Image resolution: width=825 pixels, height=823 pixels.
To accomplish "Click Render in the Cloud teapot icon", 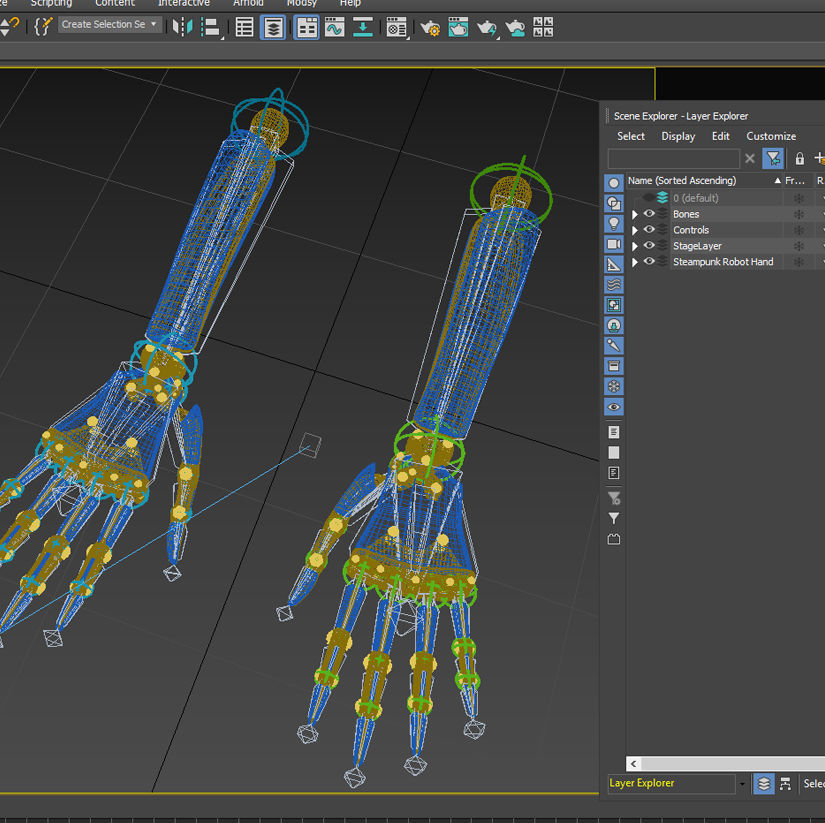I will 515,27.
